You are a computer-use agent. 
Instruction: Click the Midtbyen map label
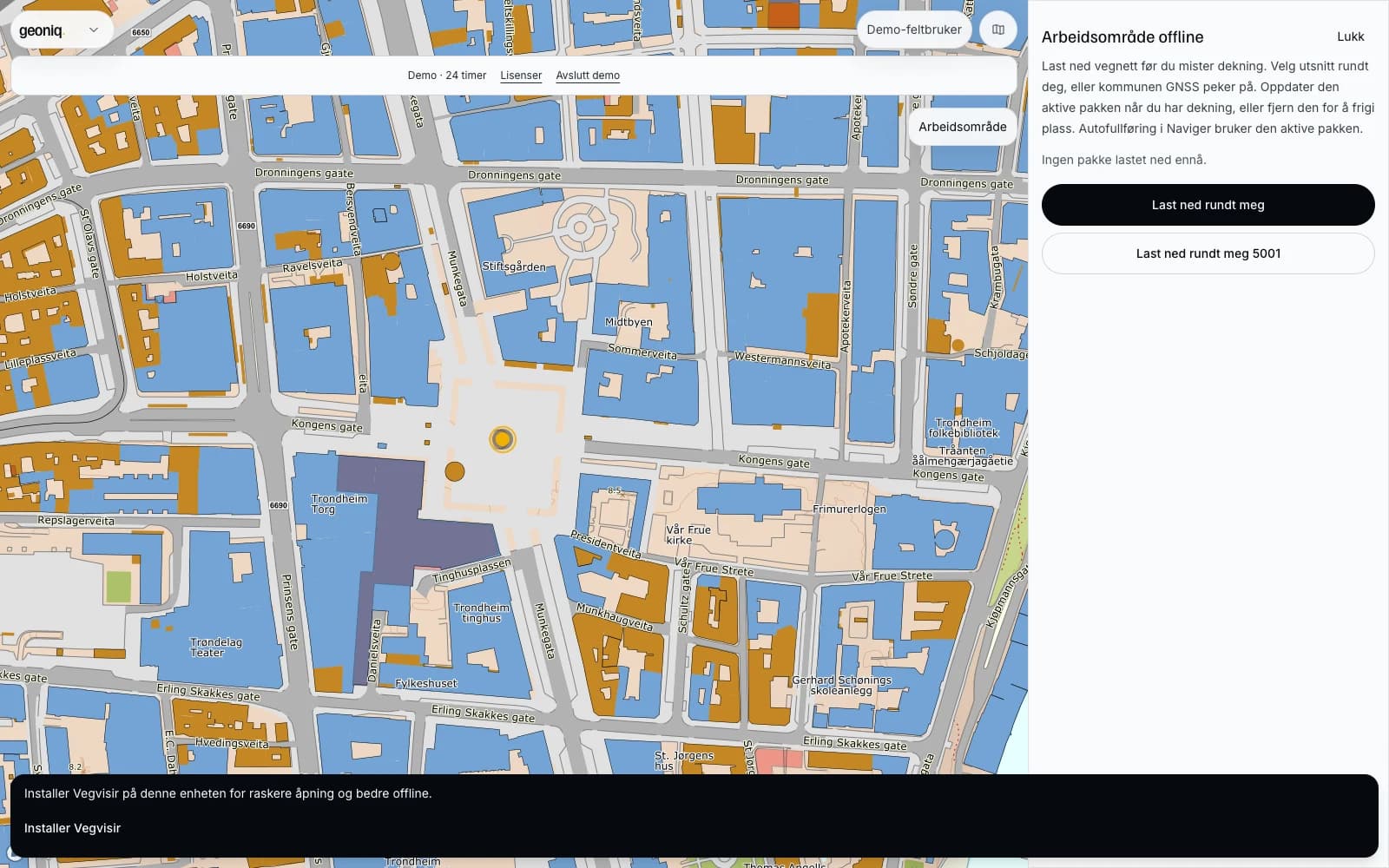tap(629, 322)
